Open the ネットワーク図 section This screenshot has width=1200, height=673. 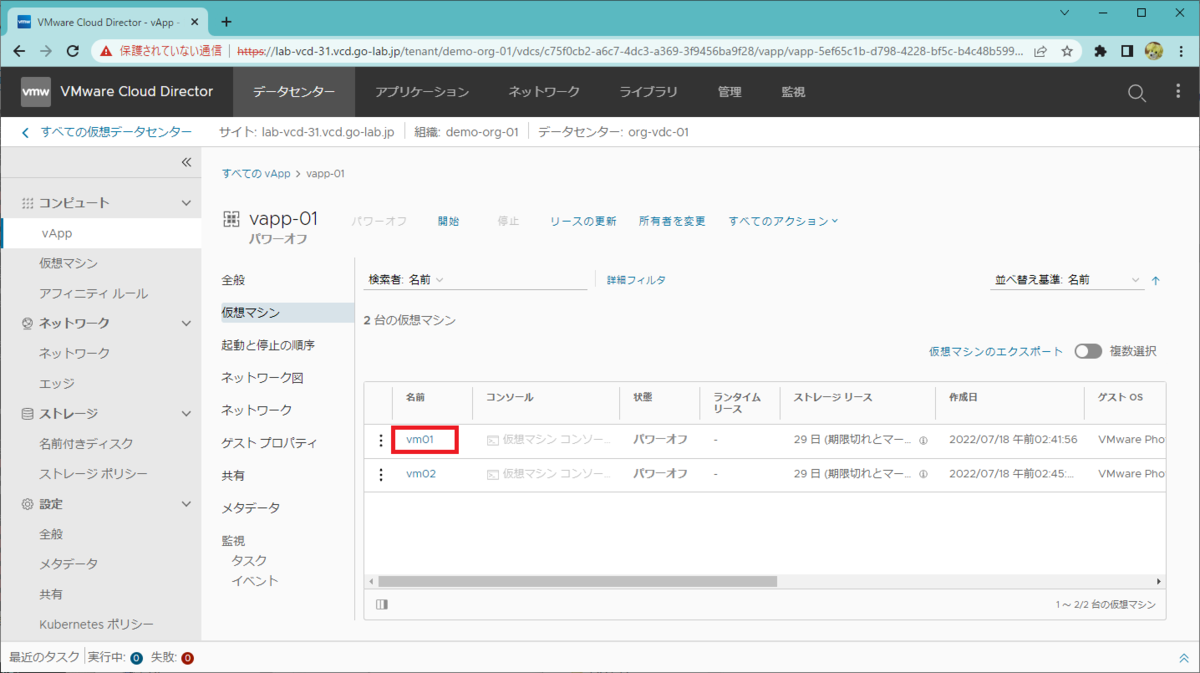(x=262, y=378)
